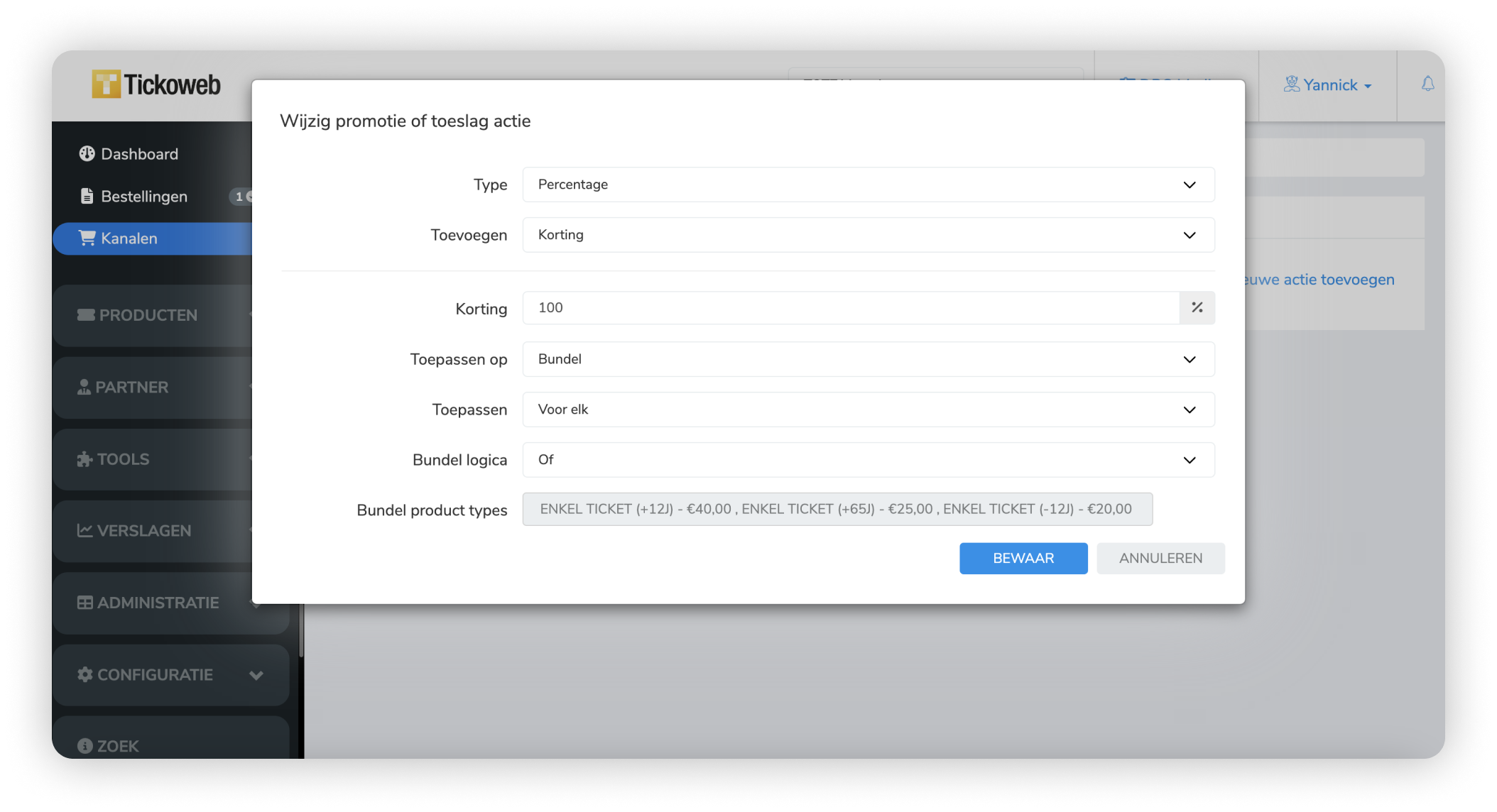Click the Dashboard gauge icon
Image resolution: width=1497 pixels, height=812 pixels.
[87, 154]
